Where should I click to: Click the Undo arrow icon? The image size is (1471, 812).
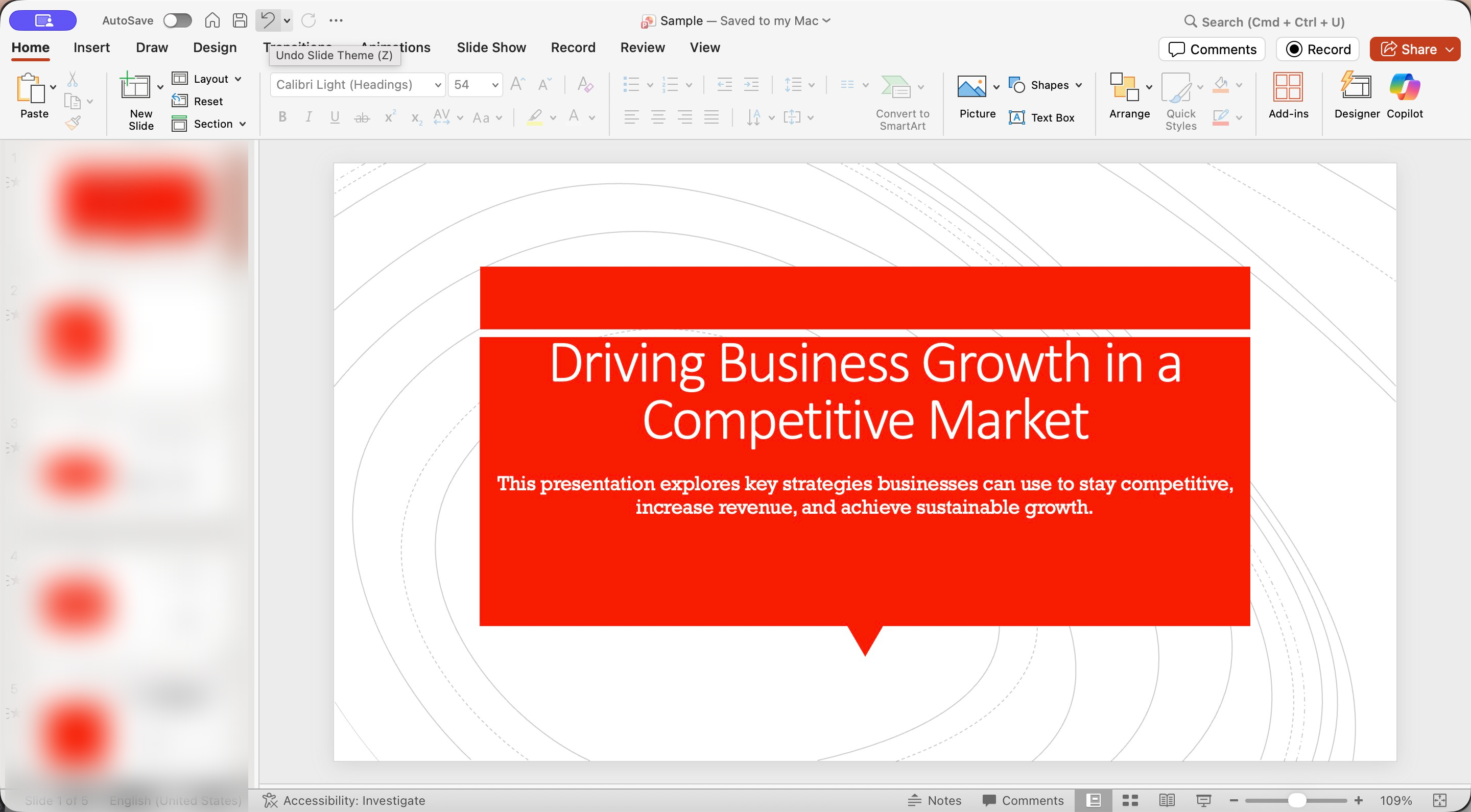pyautogui.click(x=267, y=20)
